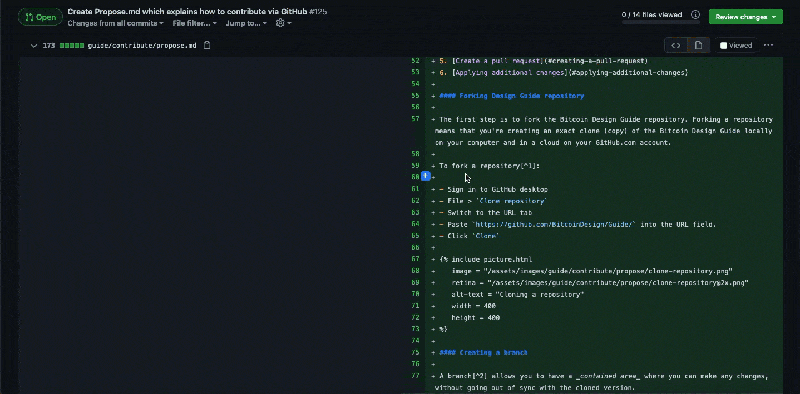Click the files viewed progress bar
Image resolution: width=800 pixels, height=394 pixels.
[652, 22]
